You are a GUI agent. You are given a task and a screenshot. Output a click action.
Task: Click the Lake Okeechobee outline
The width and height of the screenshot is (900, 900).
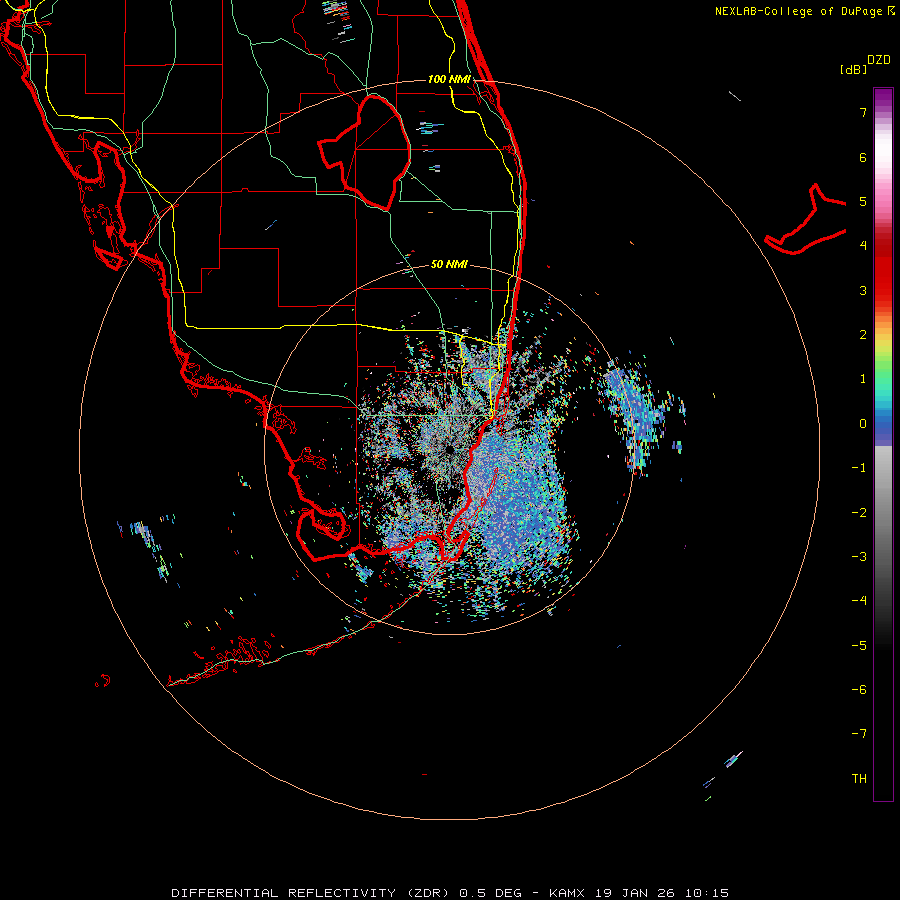(365, 152)
